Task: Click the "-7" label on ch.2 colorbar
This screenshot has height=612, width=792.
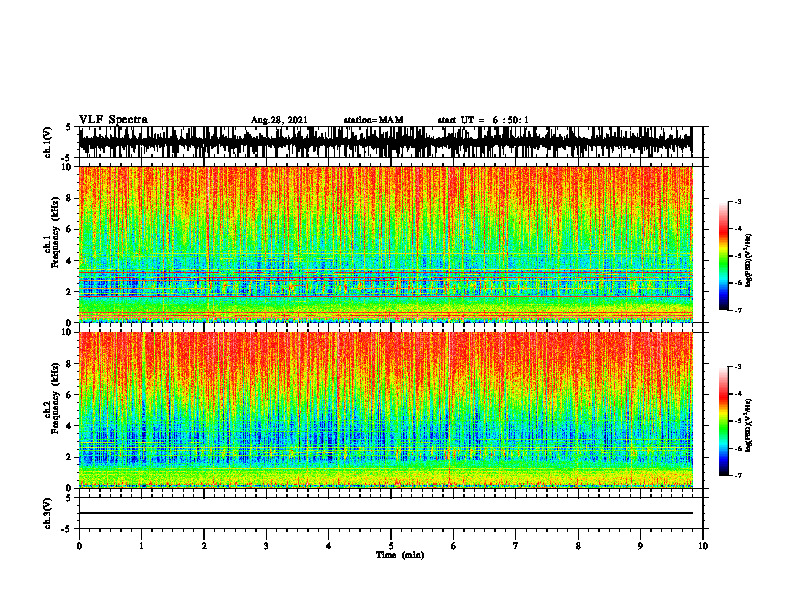Action: [738, 476]
